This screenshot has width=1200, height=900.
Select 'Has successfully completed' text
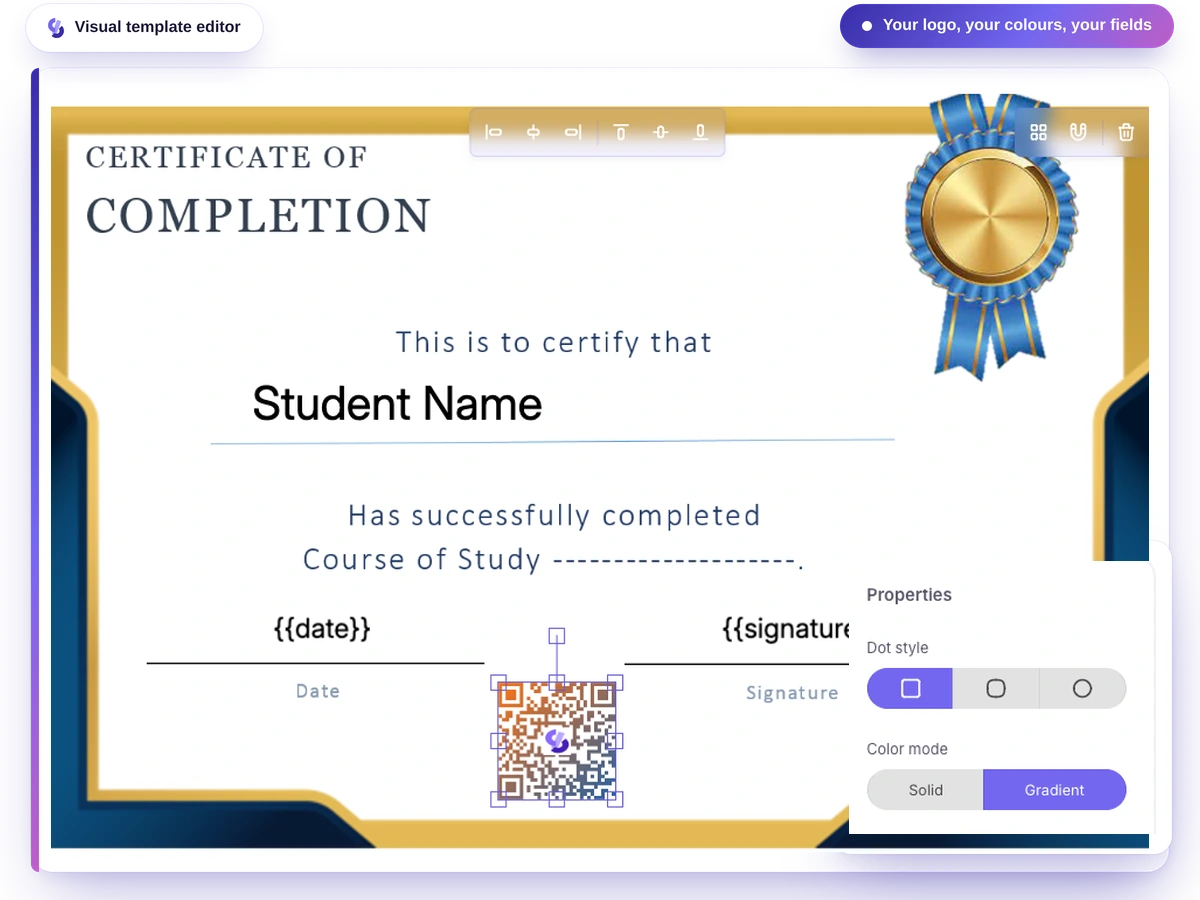(x=554, y=516)
